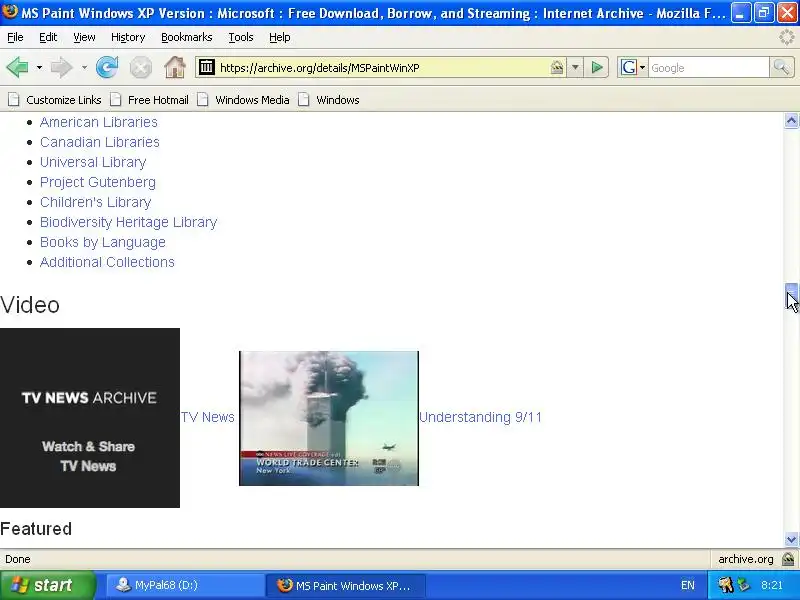
Task: Click the green Go arrow button
Action: click(x=596, y=67)
